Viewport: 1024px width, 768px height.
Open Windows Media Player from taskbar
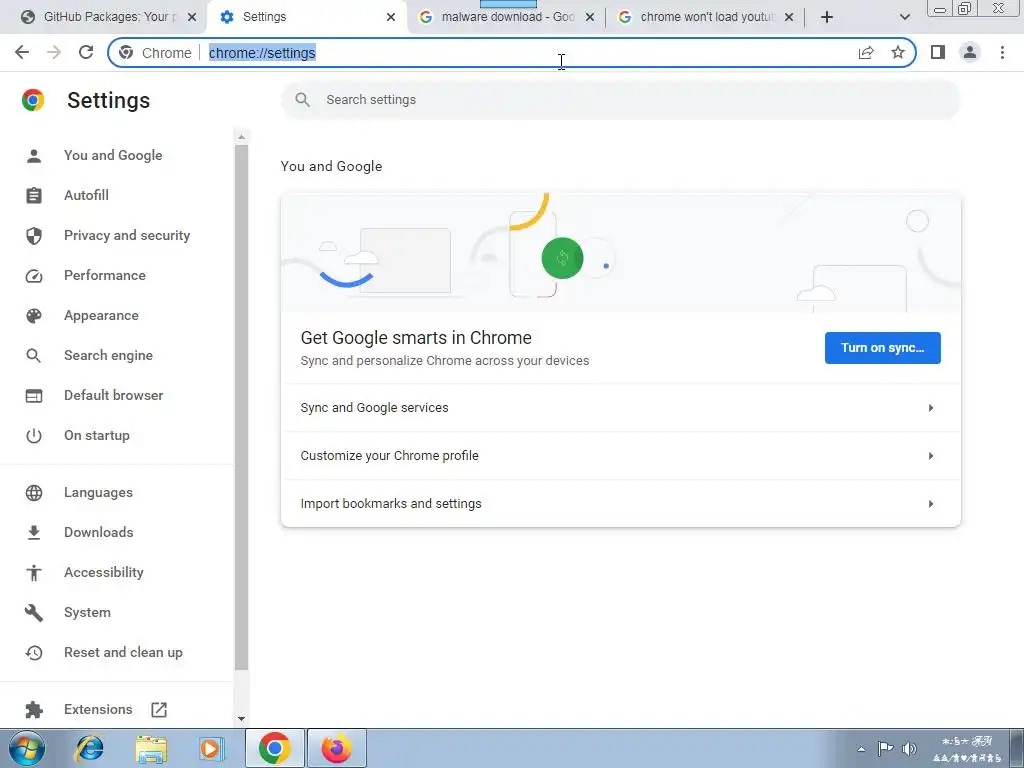click(211, 748)
